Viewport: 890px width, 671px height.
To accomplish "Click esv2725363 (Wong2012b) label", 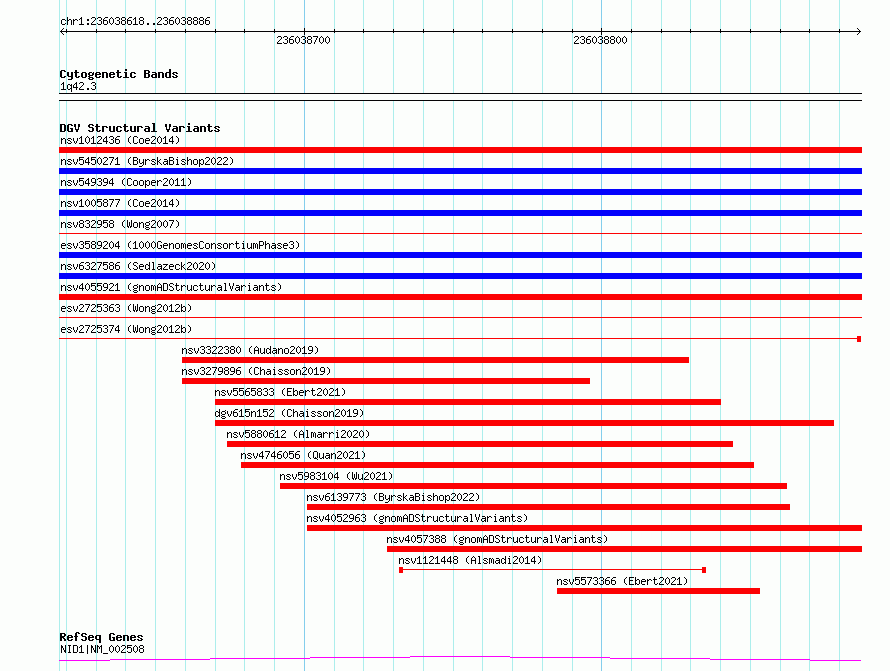I will point(126,308).
